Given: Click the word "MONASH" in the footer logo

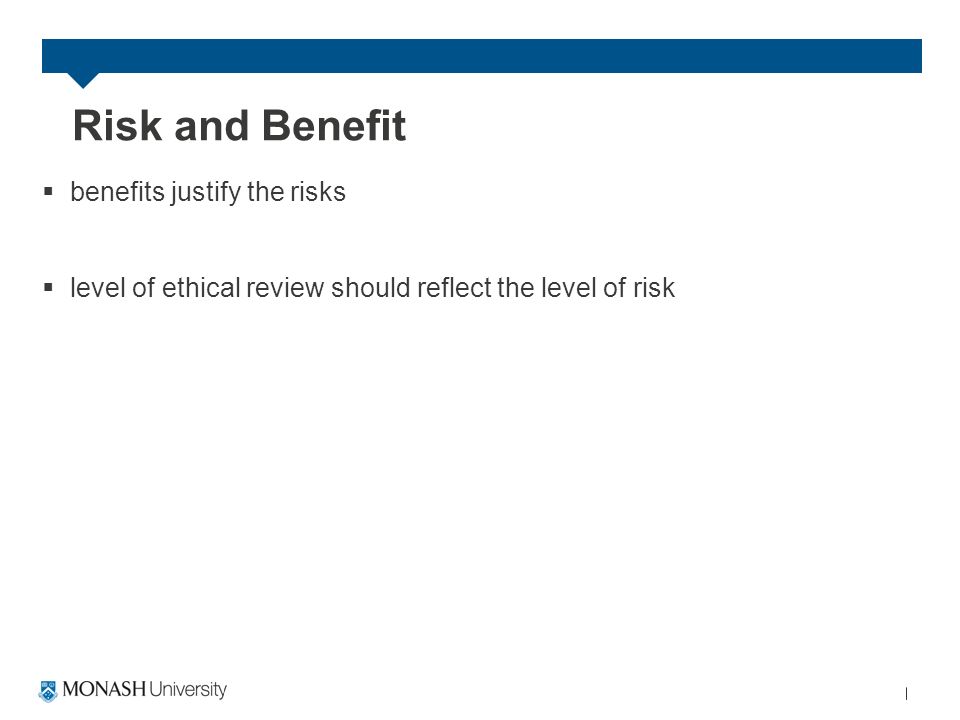Looking at the screenshot, I should click(104, 689).
